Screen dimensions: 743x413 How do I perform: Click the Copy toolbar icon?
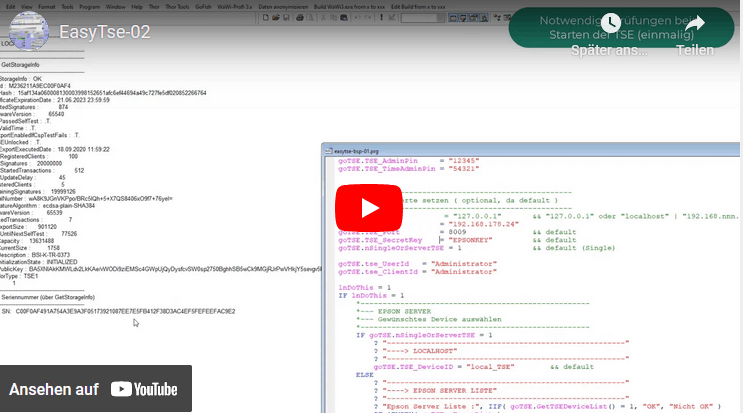(334, 18)
